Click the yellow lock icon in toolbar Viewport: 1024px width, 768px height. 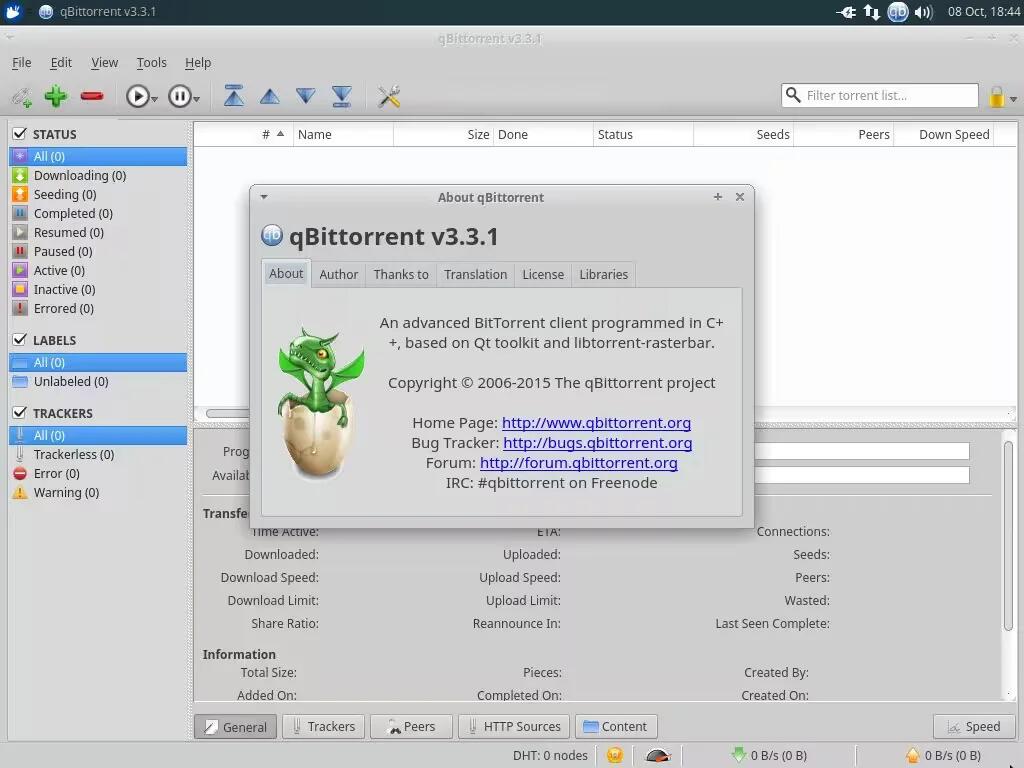[997, 97]
